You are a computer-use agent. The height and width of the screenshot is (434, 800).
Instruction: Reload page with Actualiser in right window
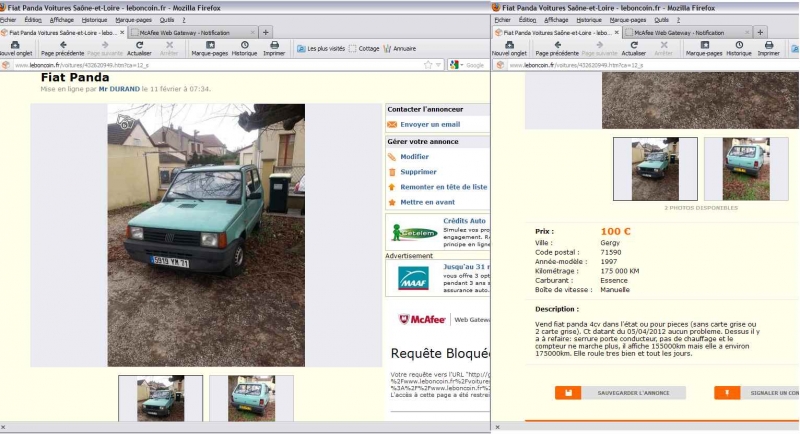point(634,48)
